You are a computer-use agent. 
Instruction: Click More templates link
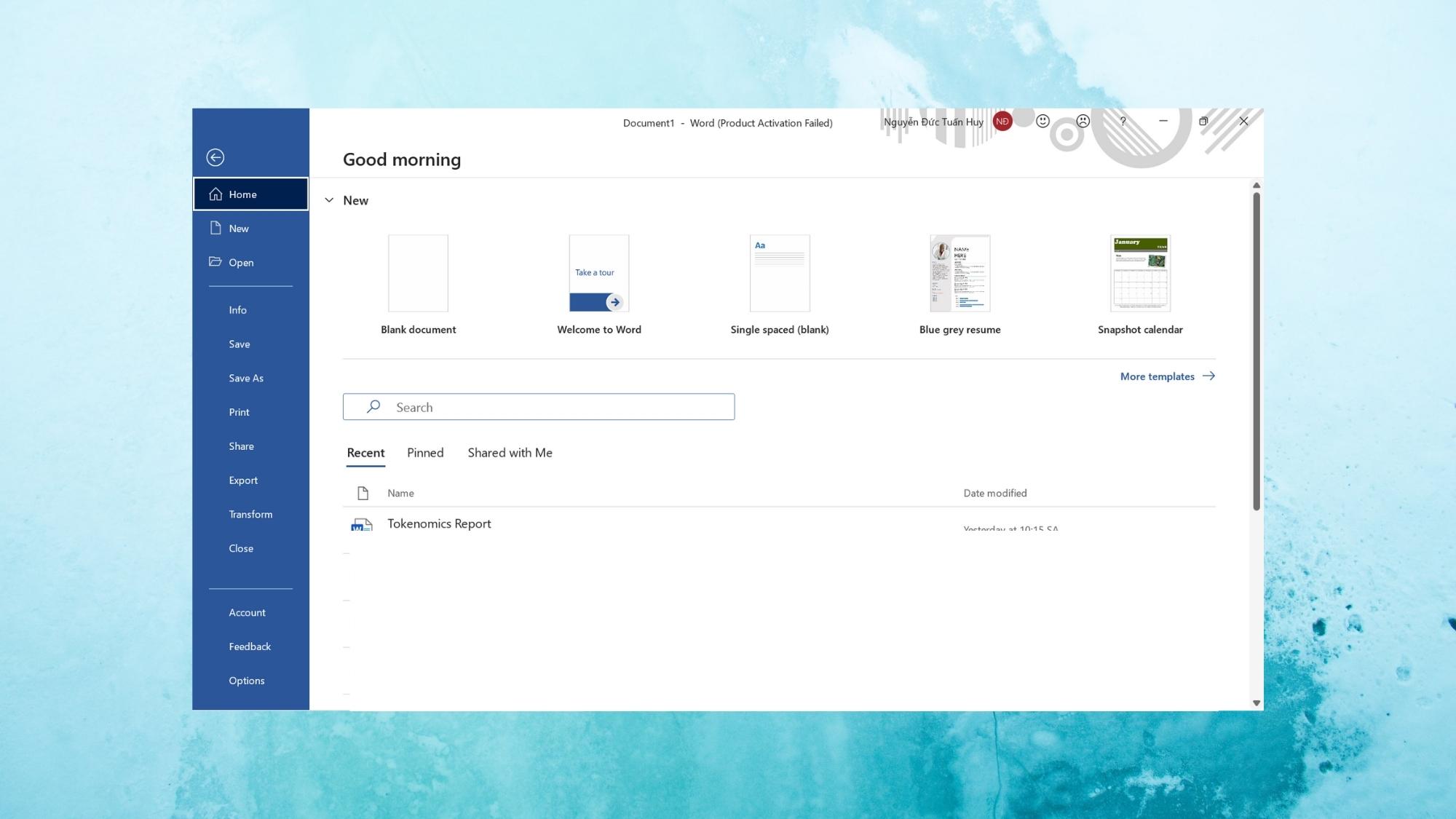[1167, 376]
